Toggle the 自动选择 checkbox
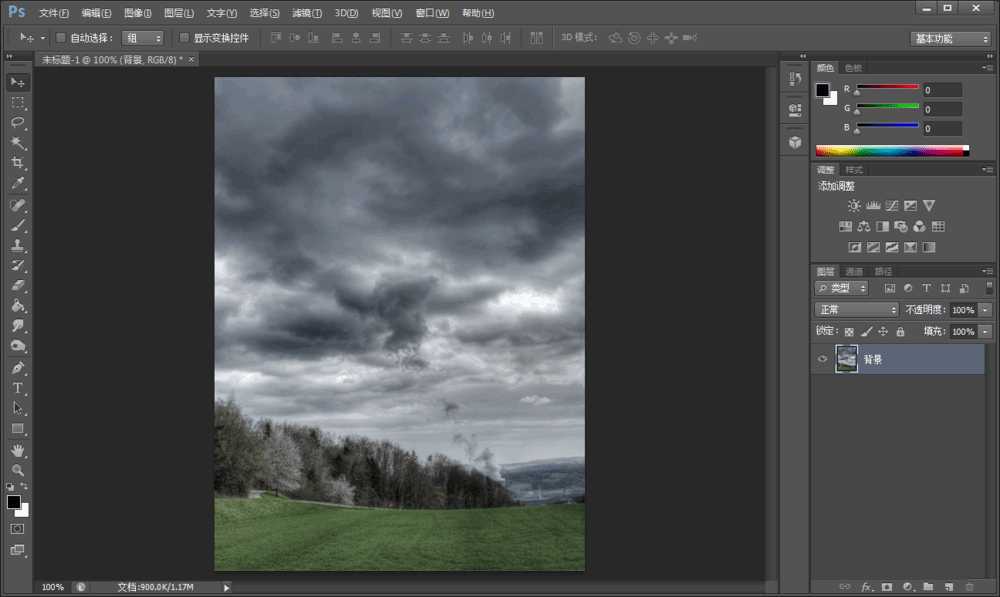Image resolution: width=1000 pixels, height=597 pixels. [x=60, y=37]
